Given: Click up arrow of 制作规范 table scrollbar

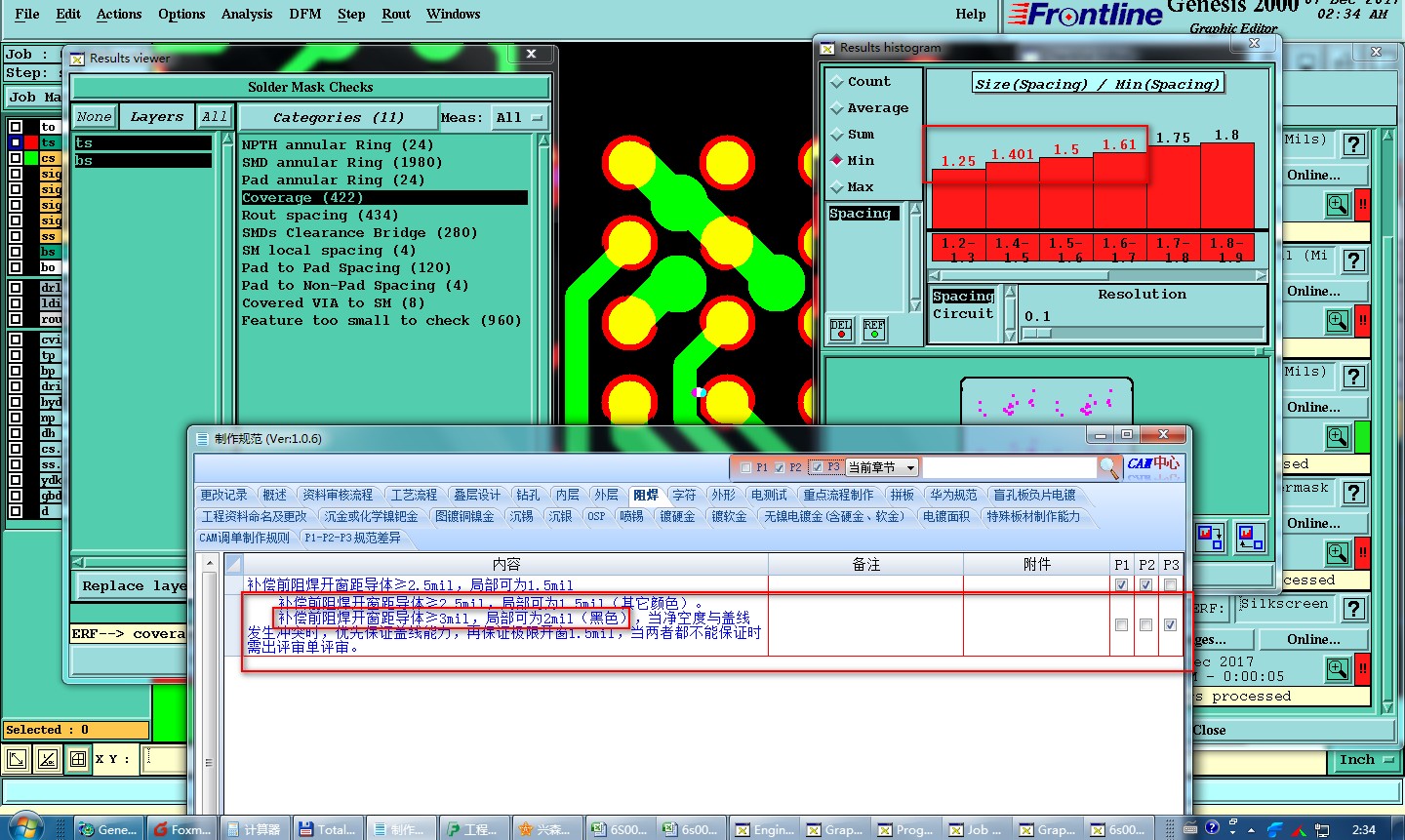Looking at the screenshot, I should click(208, 561).
